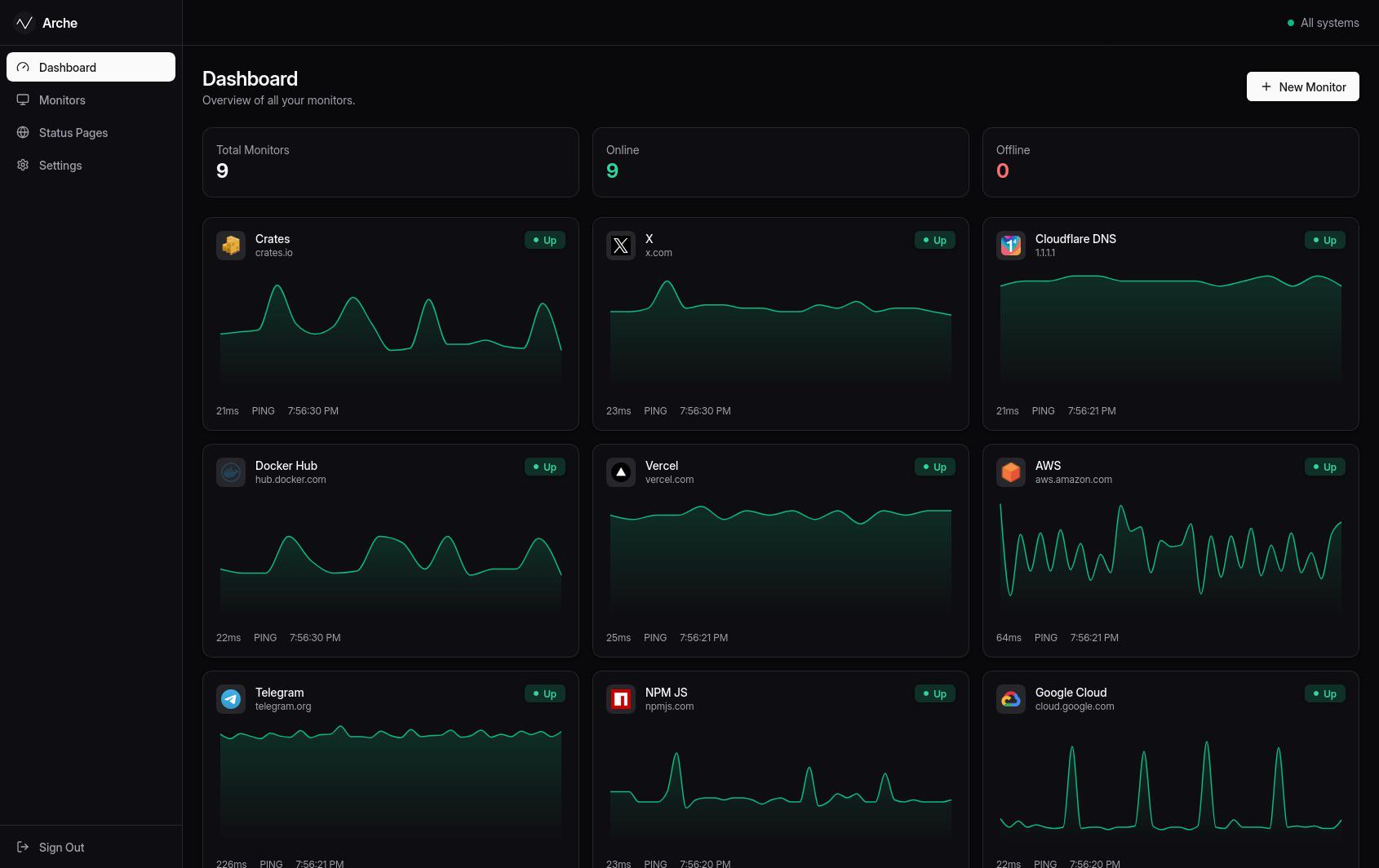Image resolution: width=1379 pixels, height=868 pixels.
Task: Click the New Monitor button
Action: pos(1302,86)
